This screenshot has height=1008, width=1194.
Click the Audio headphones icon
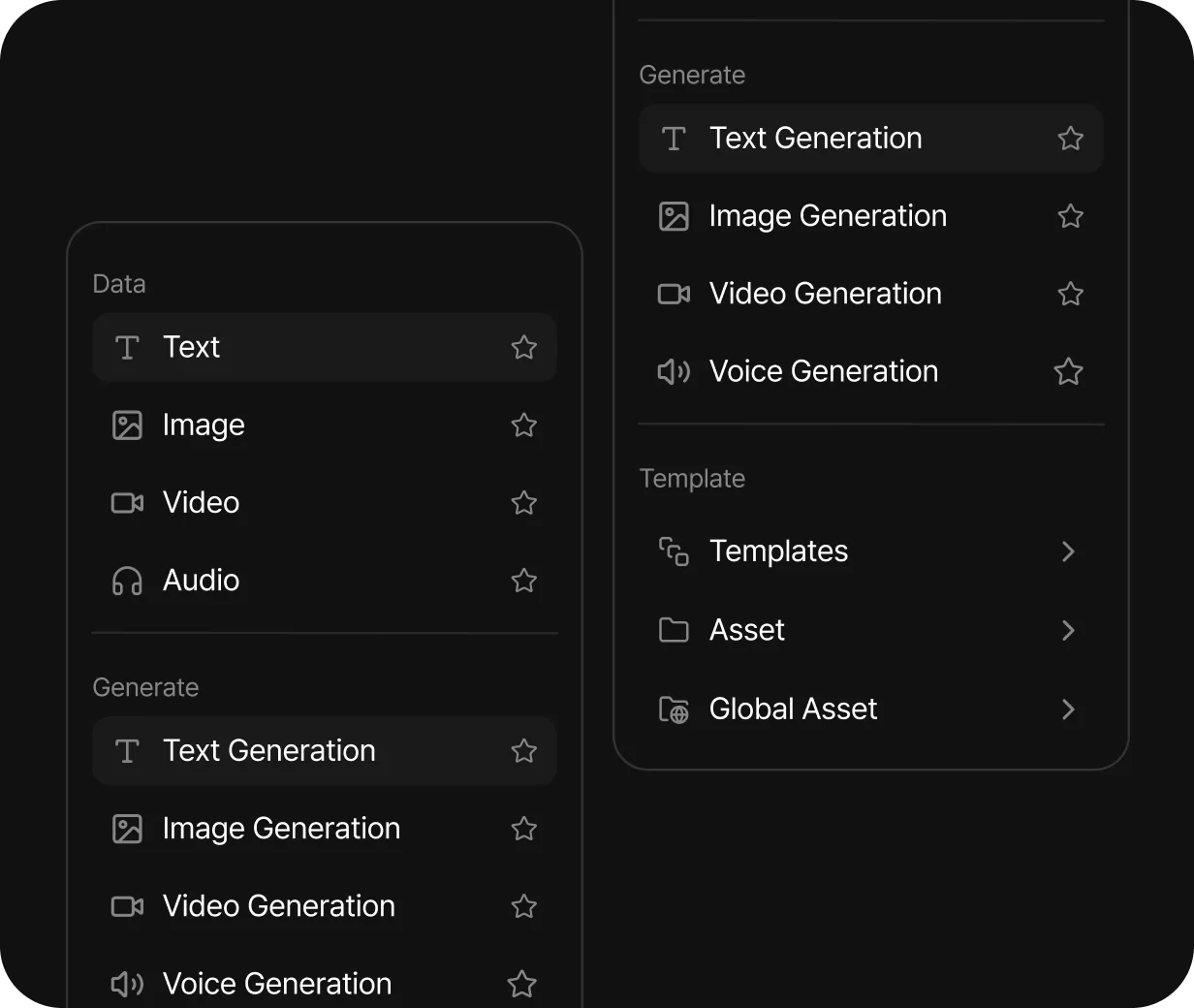tap(127, 581)
